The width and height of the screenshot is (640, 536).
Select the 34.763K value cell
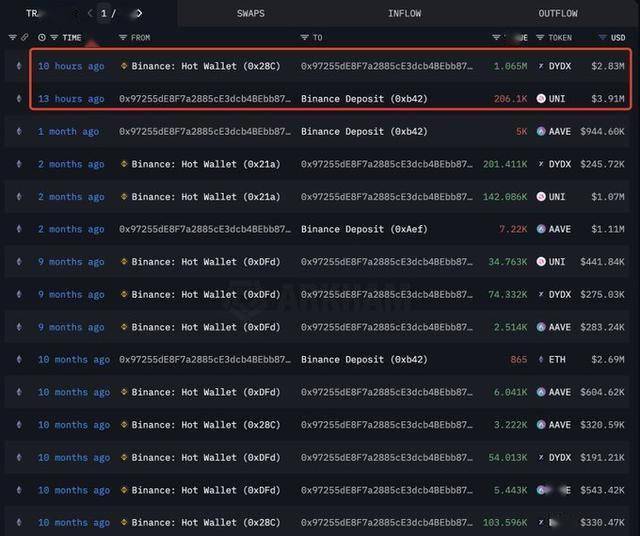pos(508,262)
